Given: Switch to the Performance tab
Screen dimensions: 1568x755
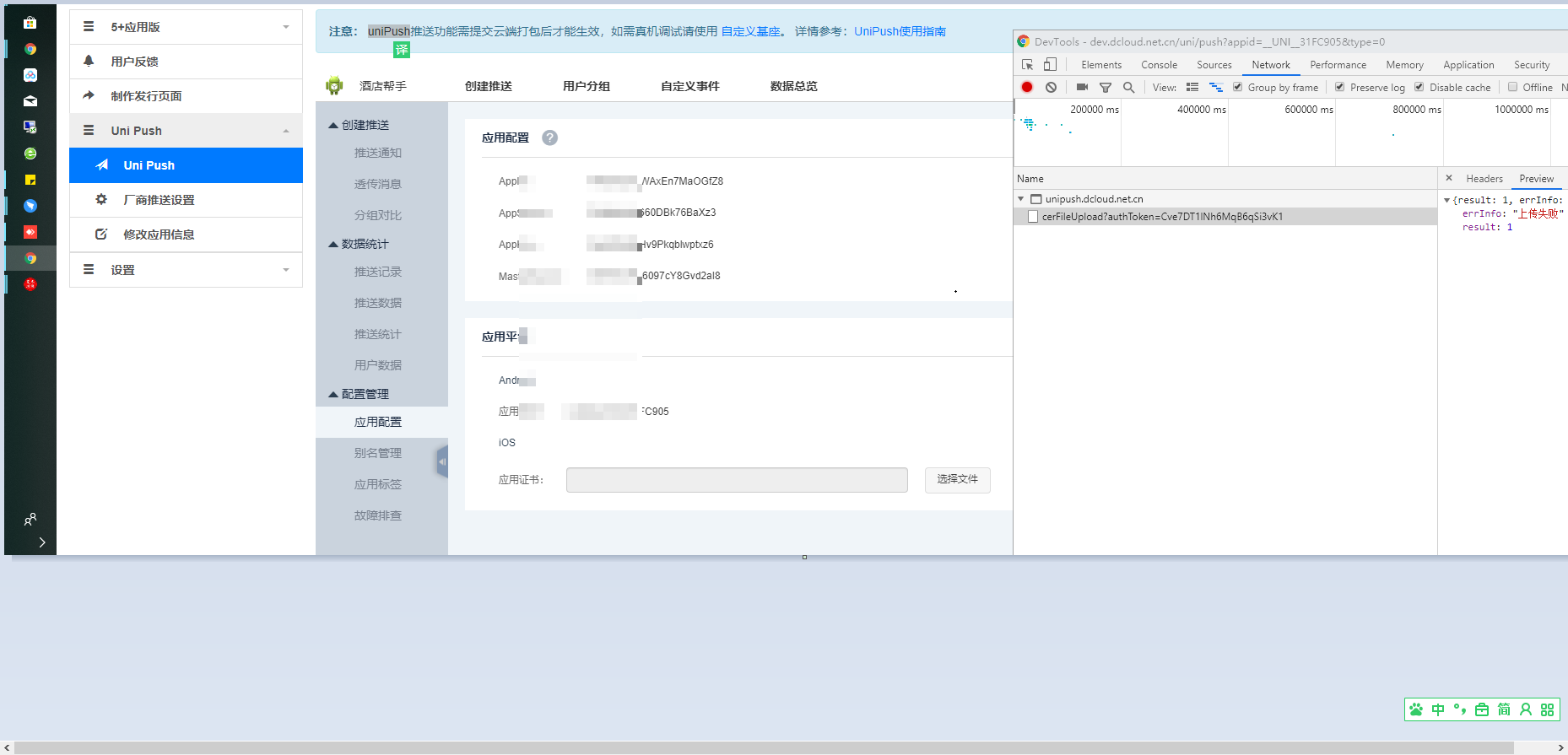Looking at the screenshot, I should (1338, 65).
